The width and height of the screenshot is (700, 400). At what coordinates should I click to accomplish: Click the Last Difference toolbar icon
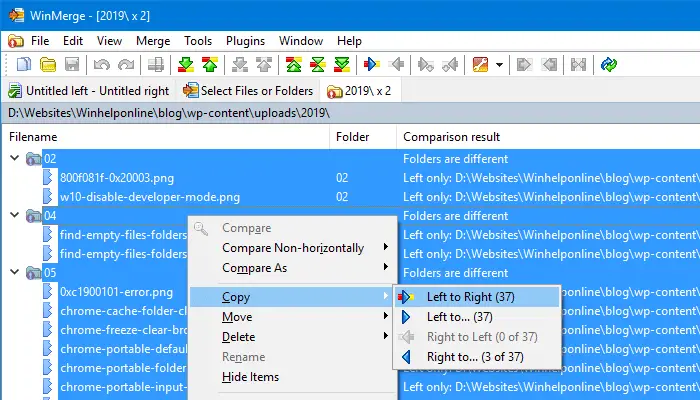[342, 65]
